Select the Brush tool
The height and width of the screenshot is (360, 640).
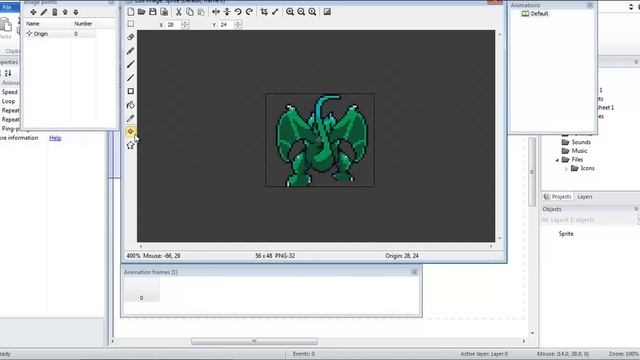click(131, 64)
